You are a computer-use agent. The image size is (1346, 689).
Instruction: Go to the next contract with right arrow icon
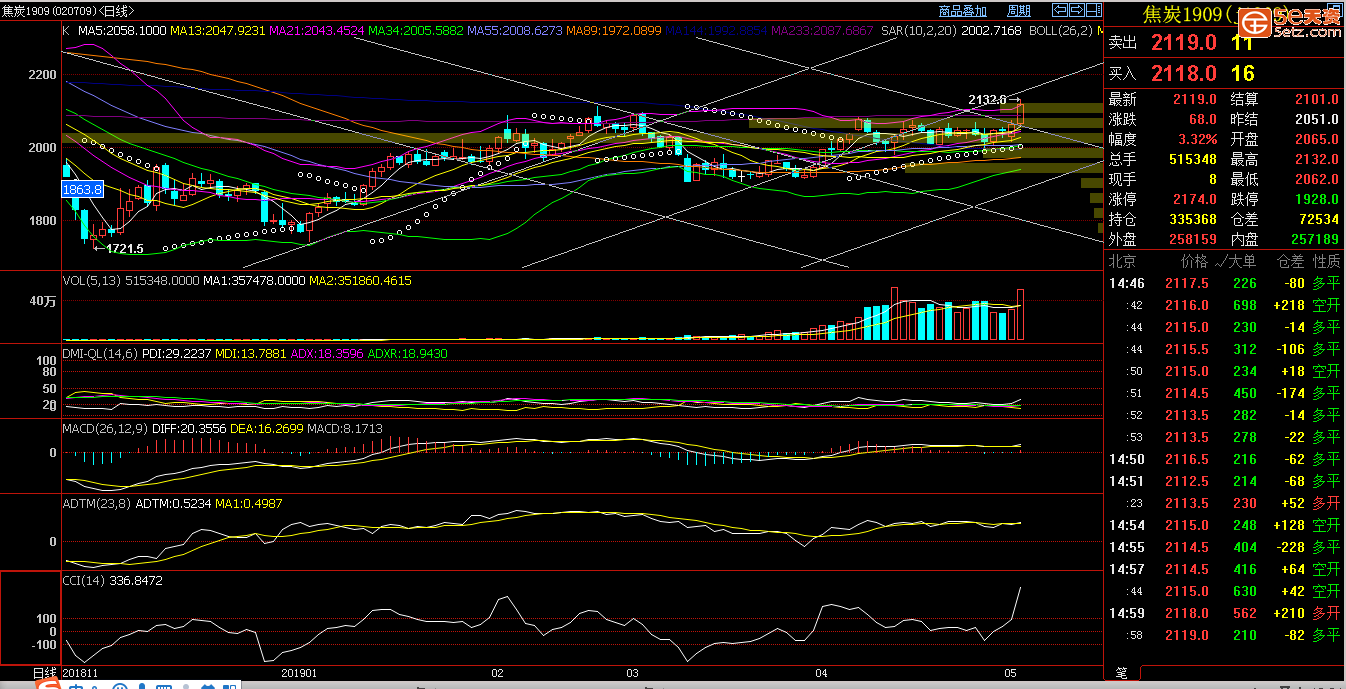[x=1077, y=10]
